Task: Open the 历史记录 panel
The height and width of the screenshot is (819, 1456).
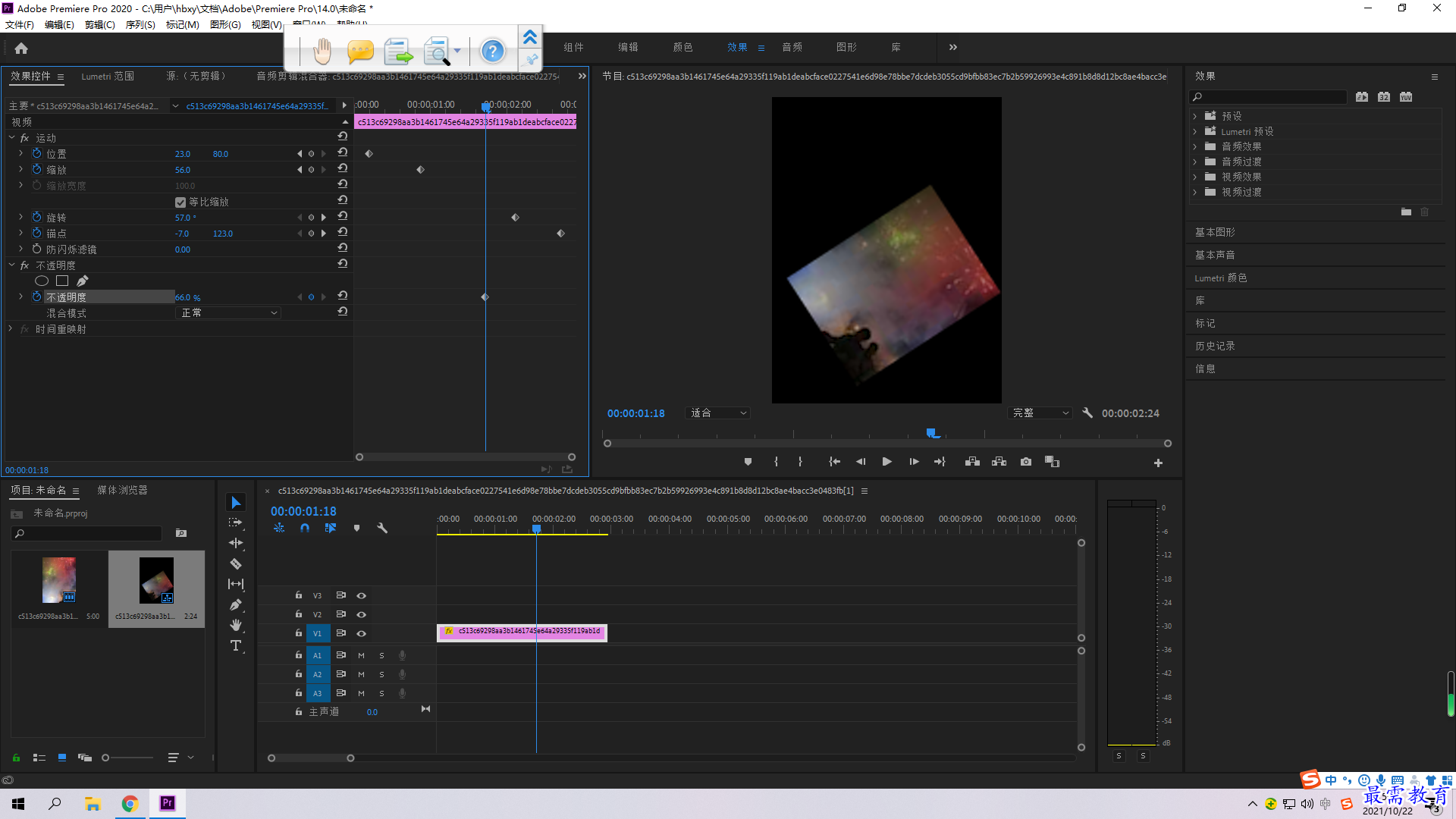Action: (1215, 346)
